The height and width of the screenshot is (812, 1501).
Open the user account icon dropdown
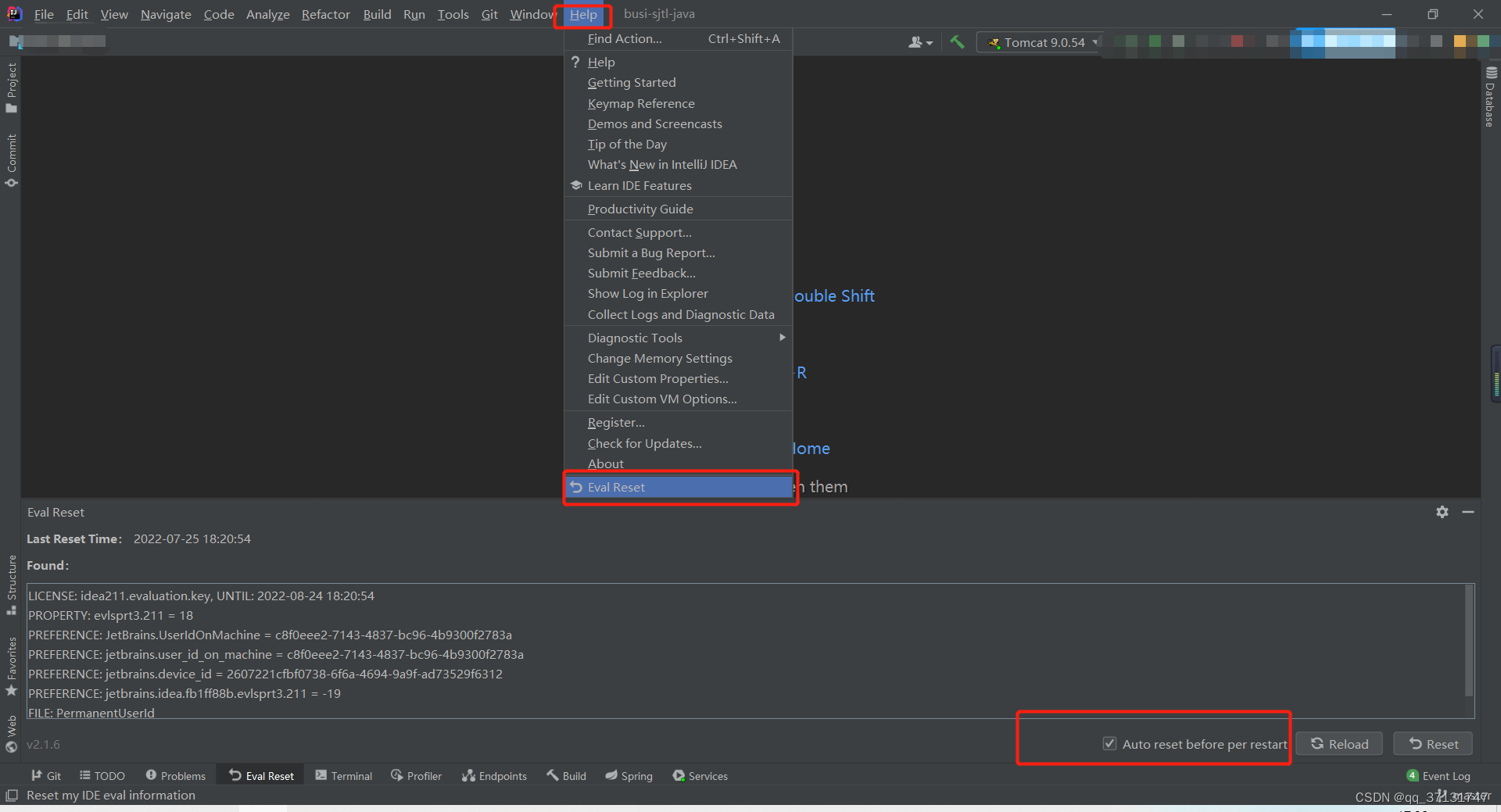pos(920,42)
